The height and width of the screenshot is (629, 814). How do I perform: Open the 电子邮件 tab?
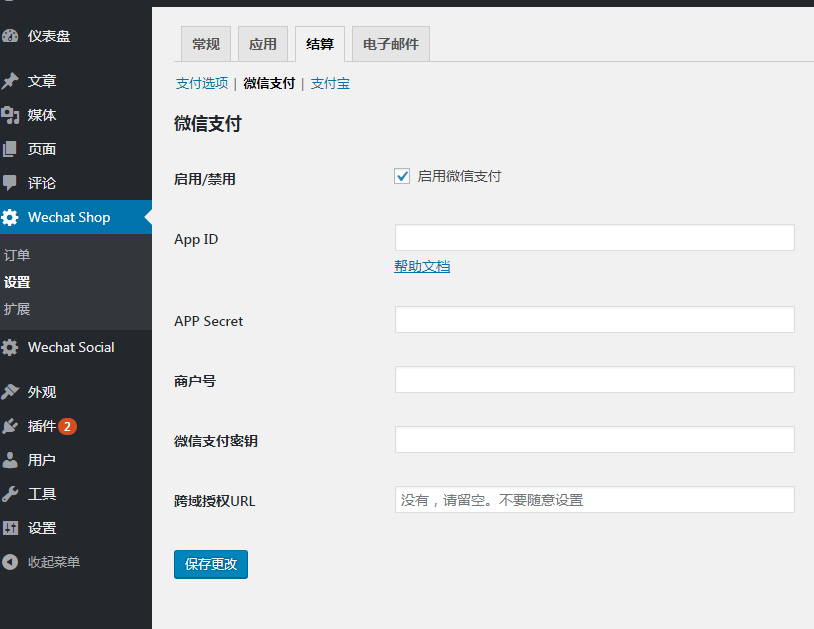391,44
